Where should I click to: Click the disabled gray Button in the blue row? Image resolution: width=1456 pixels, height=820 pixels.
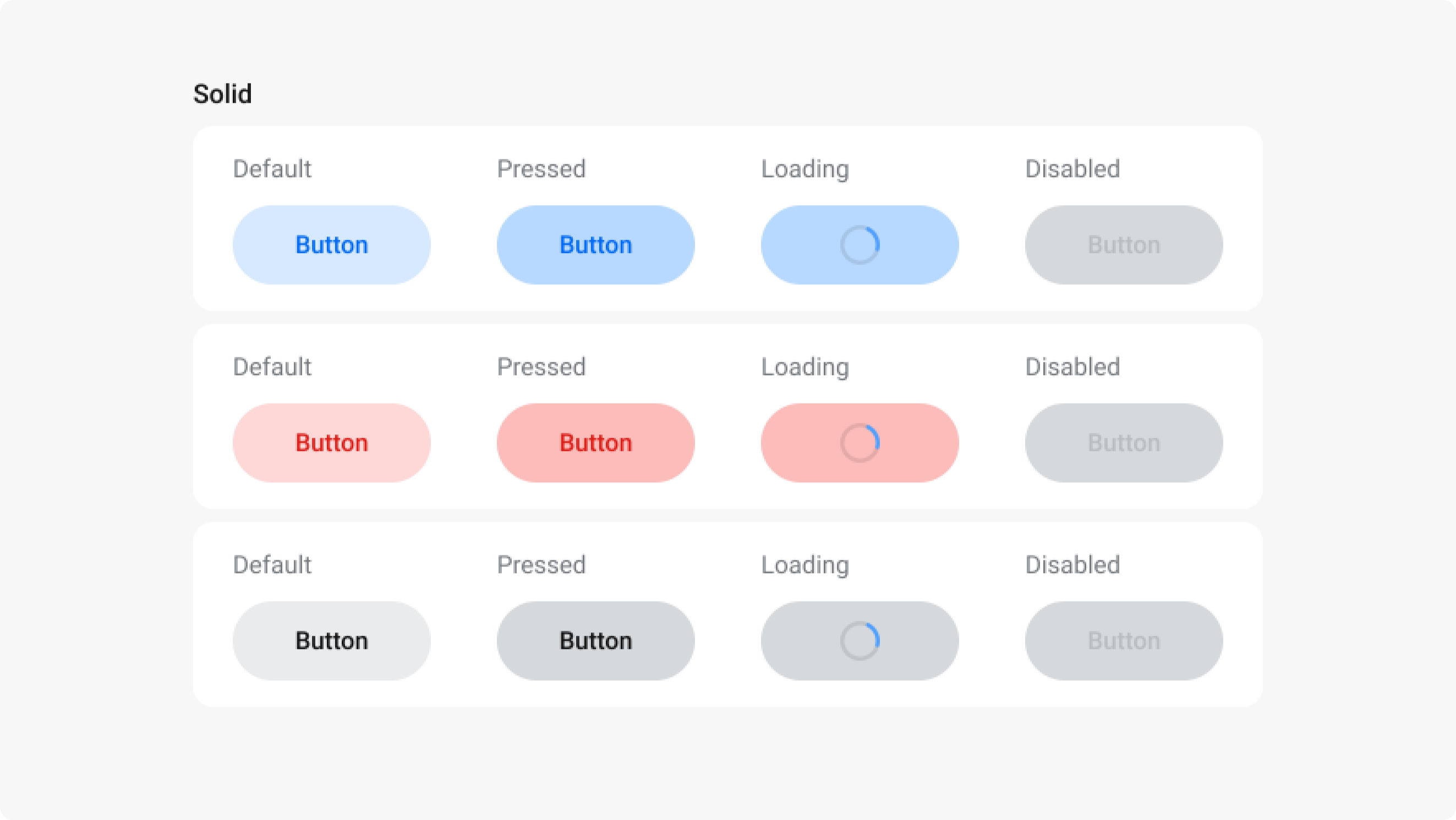pyautogui.click(x=1123, y=245)
